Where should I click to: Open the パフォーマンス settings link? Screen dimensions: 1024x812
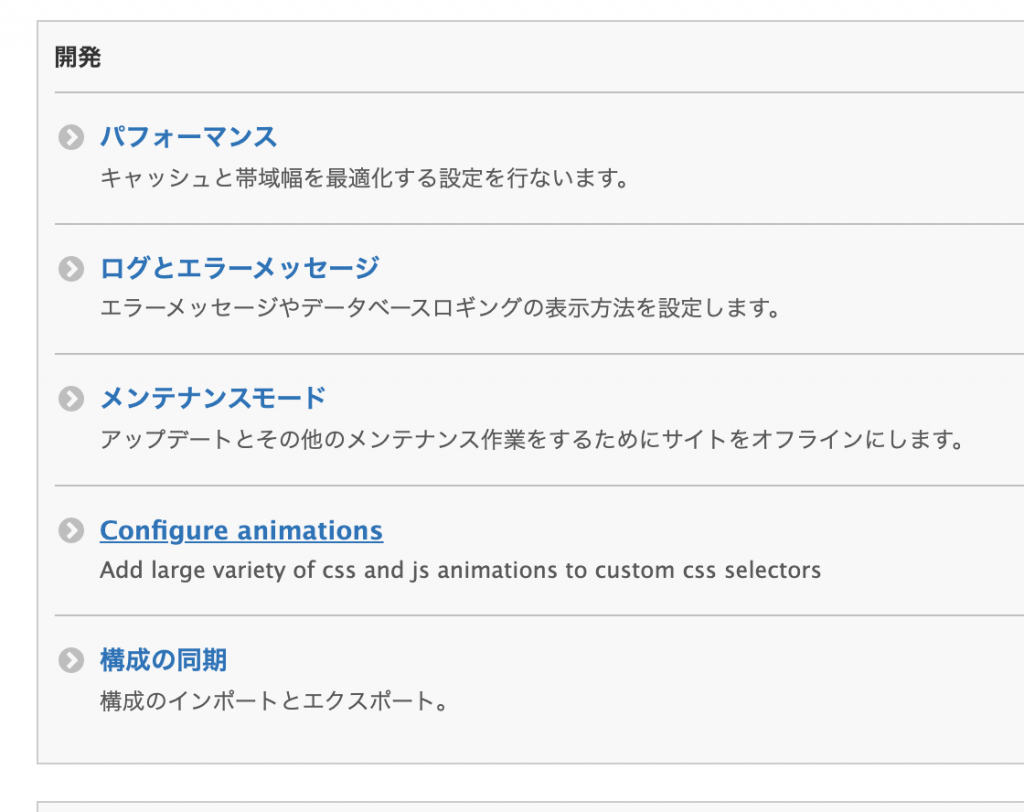click(188, 137)
